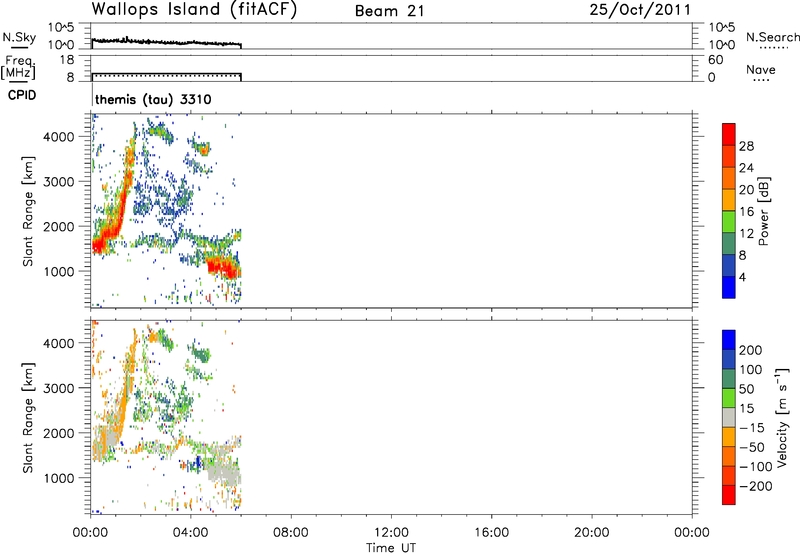Select the "20:00" time tick label
The image size is (800, 554).
pos(591,533)
